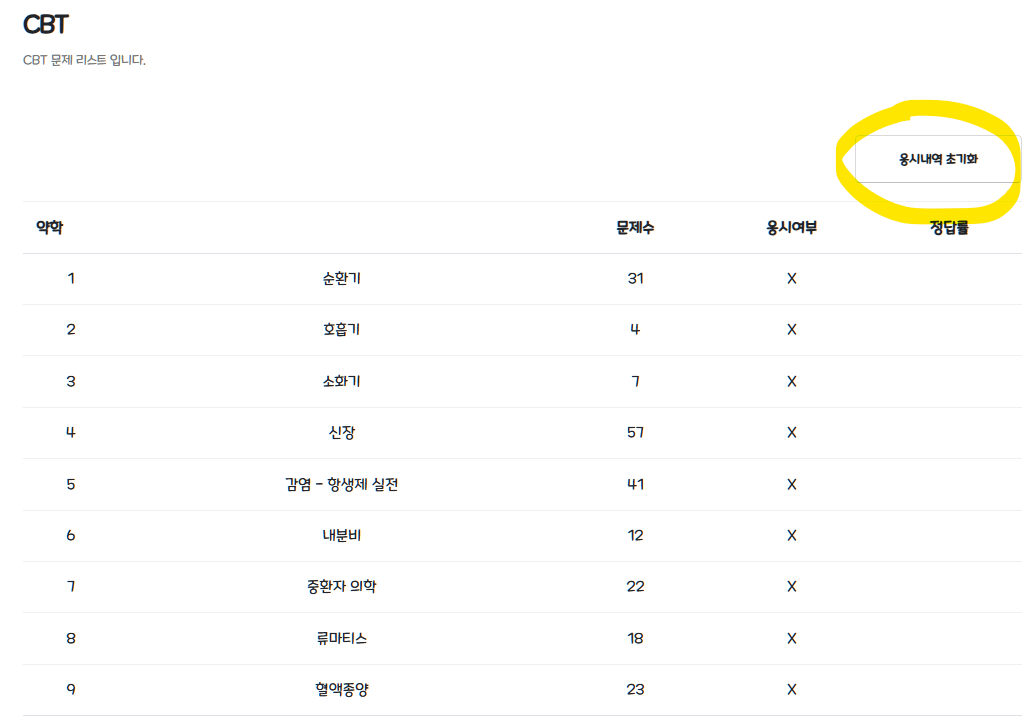Viewport: 1035px width, 725px height.
Task: Click question count 57 for 신장
Action: [635, 432]
